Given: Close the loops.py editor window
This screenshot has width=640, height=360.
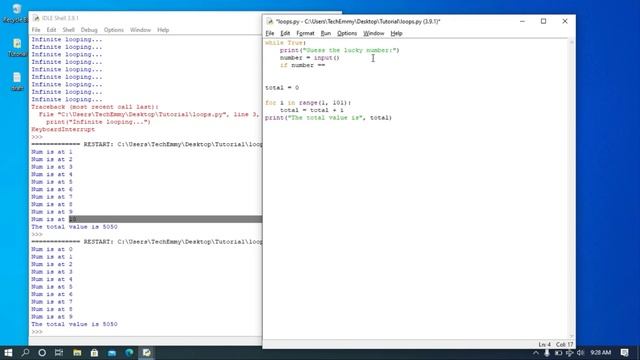Looking at the screenshot, I should [x=565, y=21].
